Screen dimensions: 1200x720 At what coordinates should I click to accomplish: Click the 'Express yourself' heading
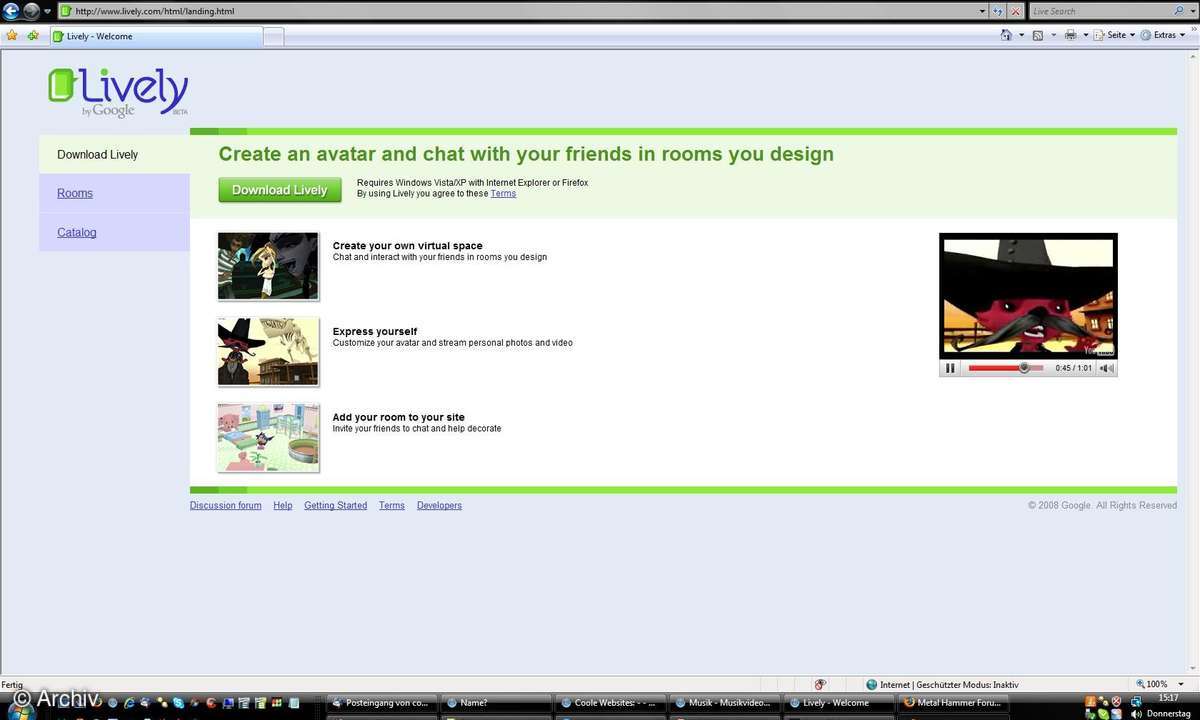coord(375,331)
